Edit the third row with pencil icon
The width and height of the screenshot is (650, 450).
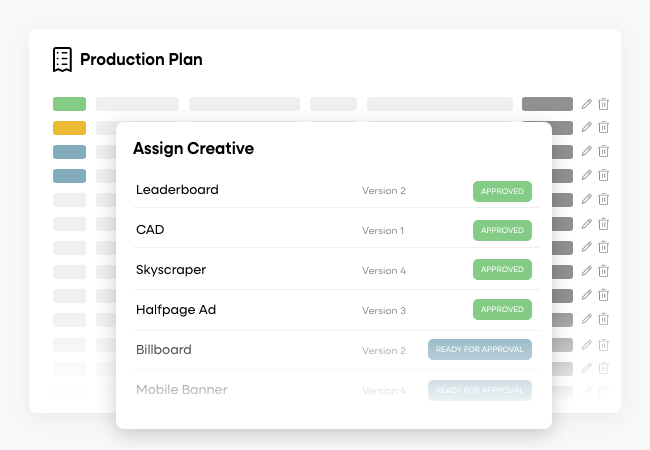[587, 152]
